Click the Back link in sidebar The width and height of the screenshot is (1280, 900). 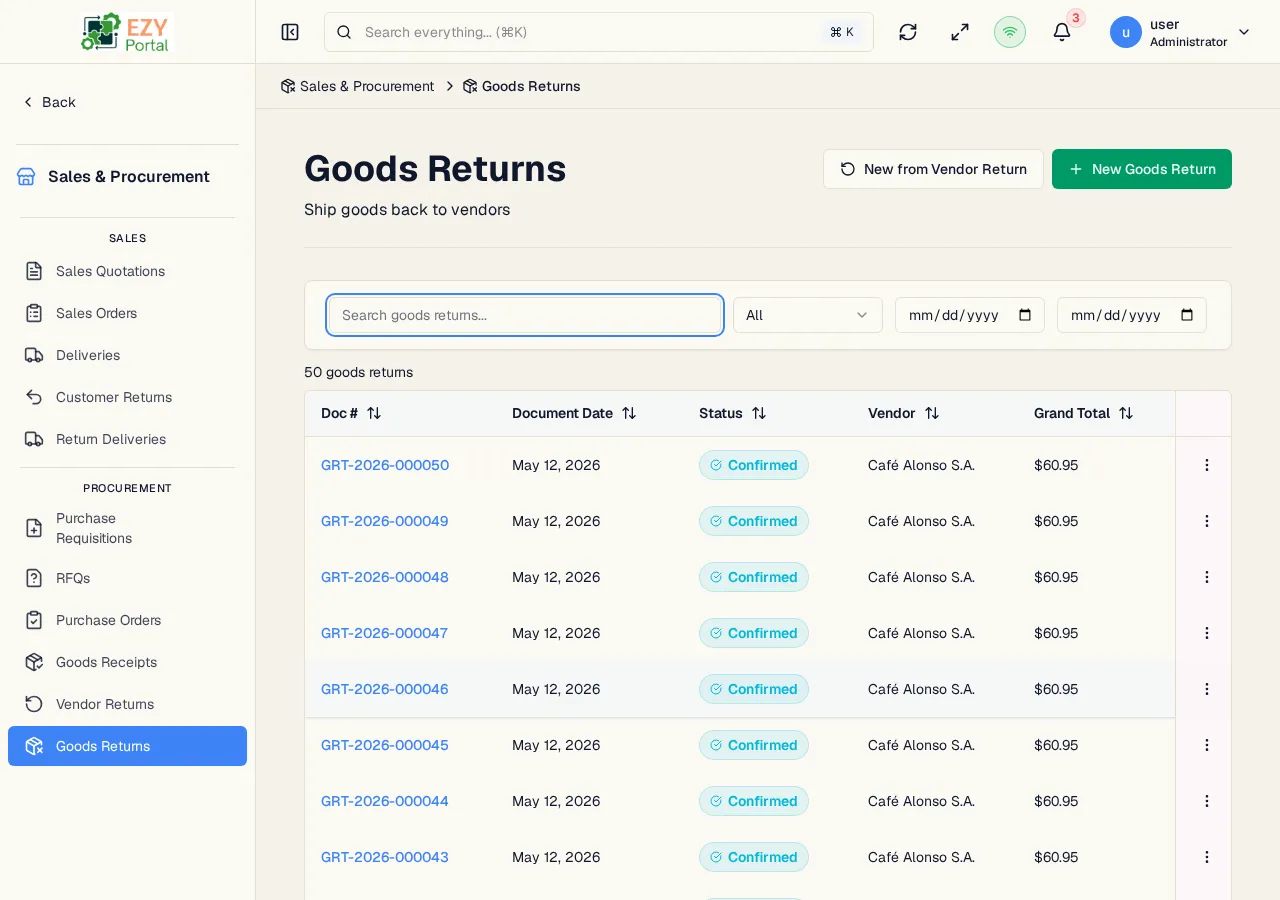click(49, 102)
